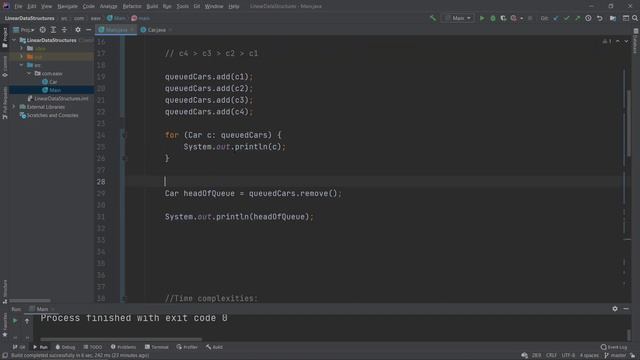
Task: Click the stop process square icon
Action: pyautogui.click(x=530, y=18)
